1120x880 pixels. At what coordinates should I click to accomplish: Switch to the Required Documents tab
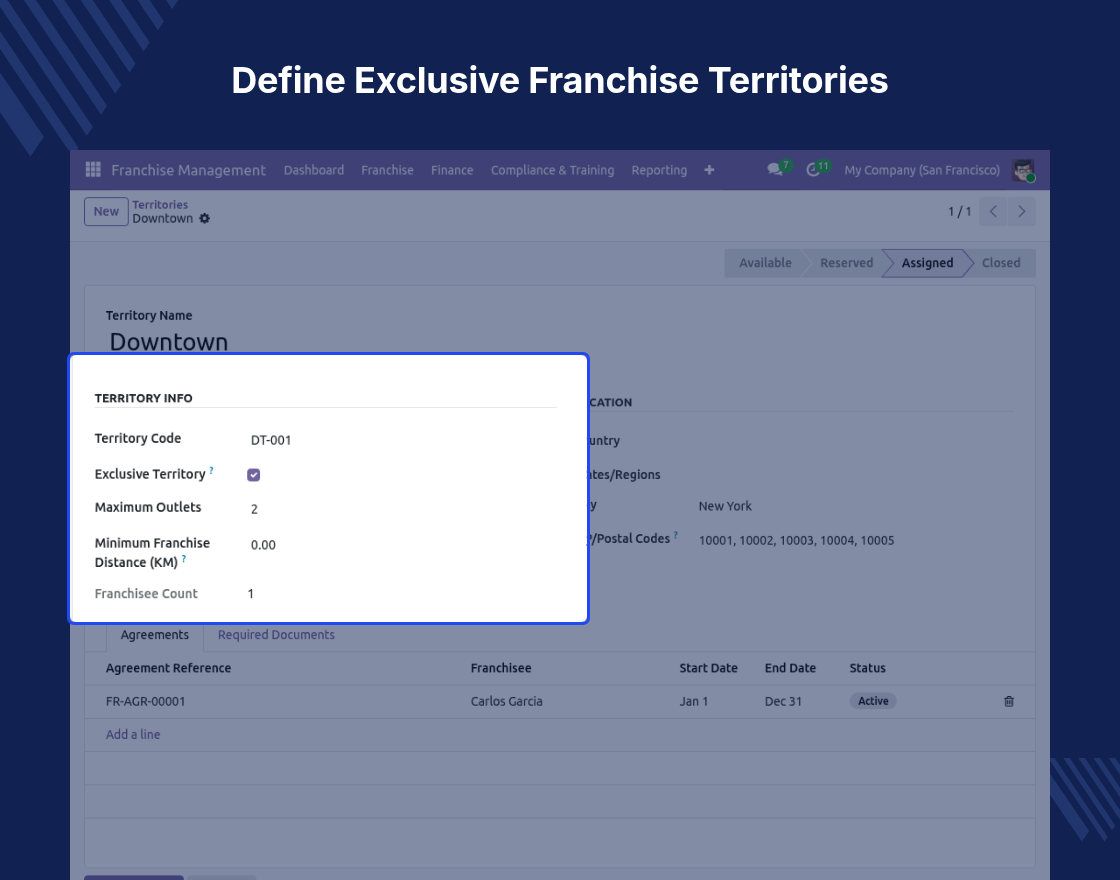[x=276, y=635]
